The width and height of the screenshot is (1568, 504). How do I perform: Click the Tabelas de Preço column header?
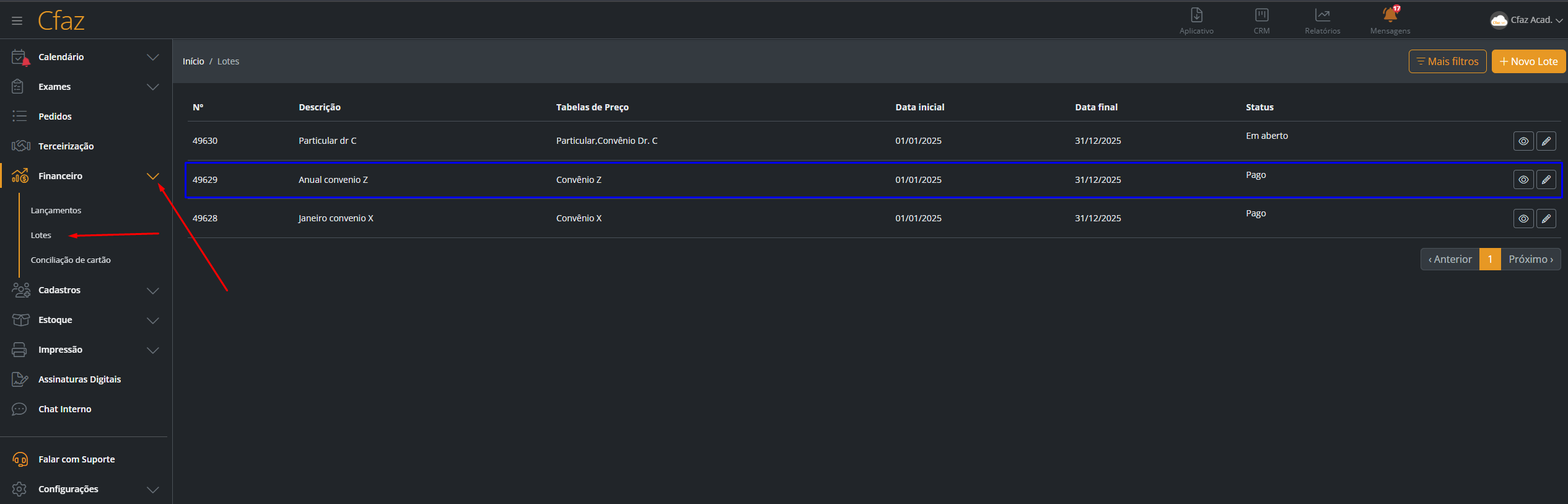(x=592, y=107)
